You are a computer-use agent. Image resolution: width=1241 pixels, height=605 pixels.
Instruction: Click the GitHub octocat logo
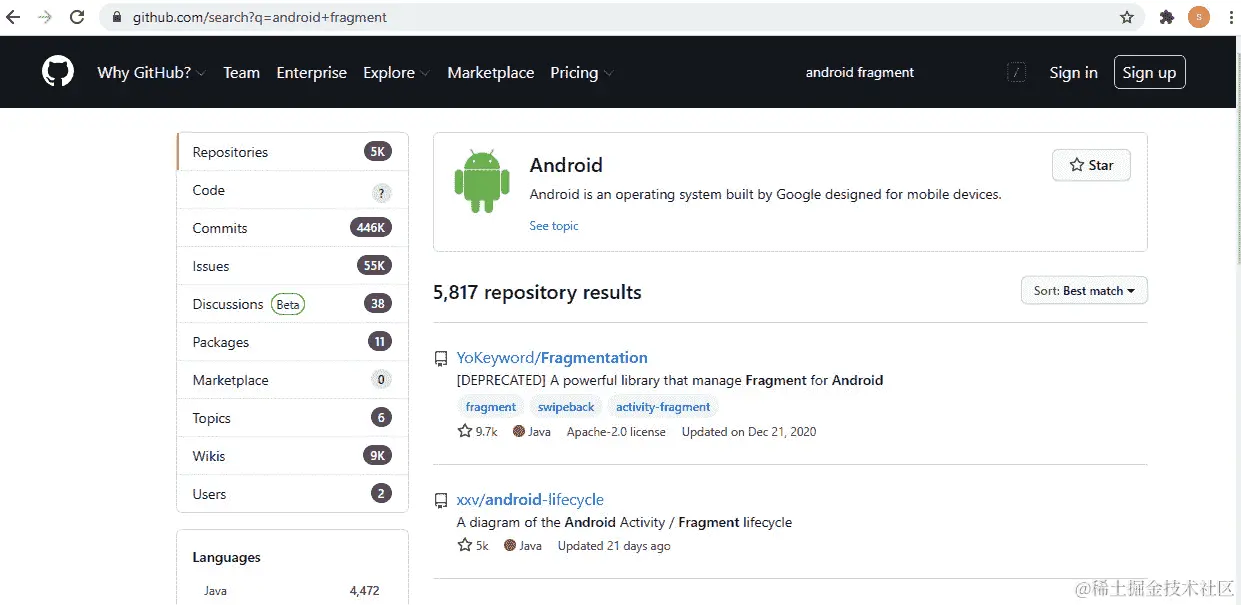(x=57, y=71)
